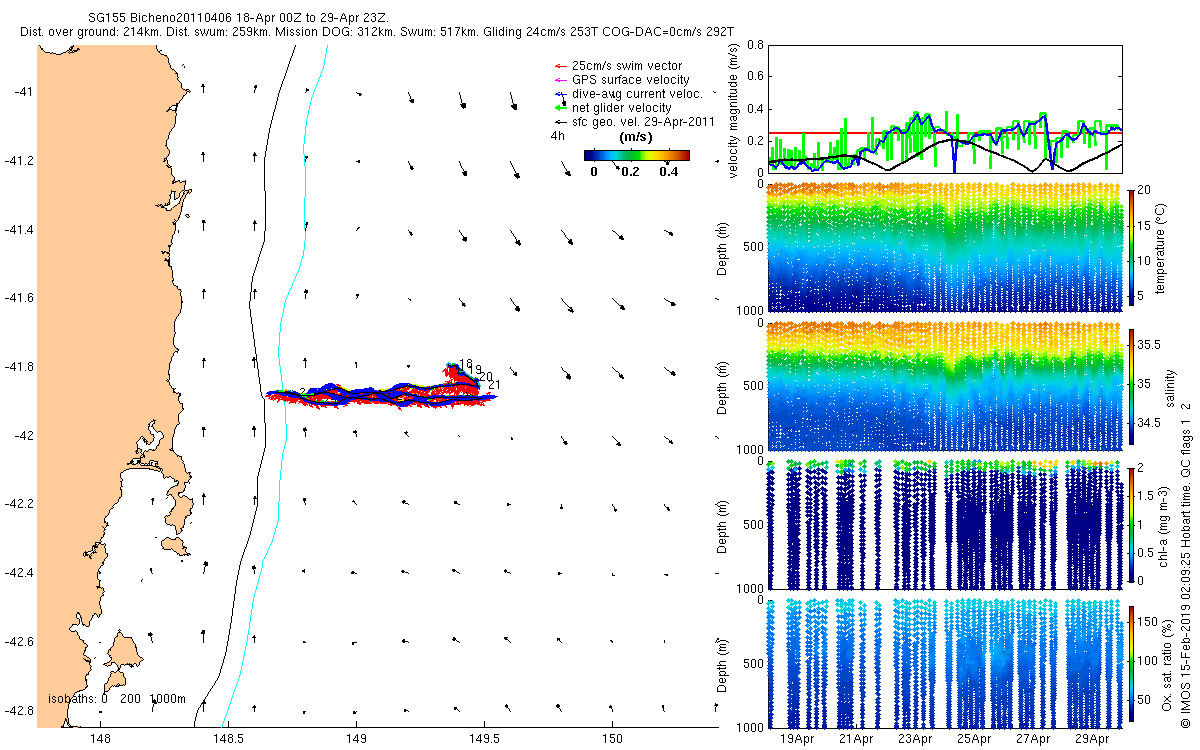Click the '150' longitude tick label

coord(613,739)
